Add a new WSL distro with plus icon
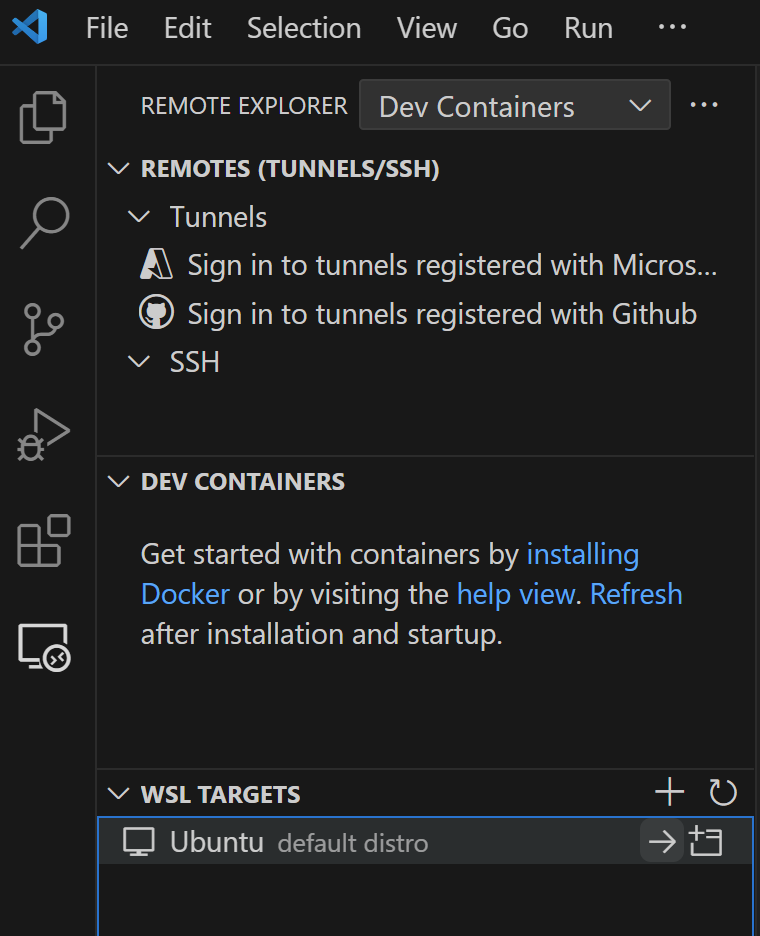Viewport: 760px width, 936px height. 669,792
